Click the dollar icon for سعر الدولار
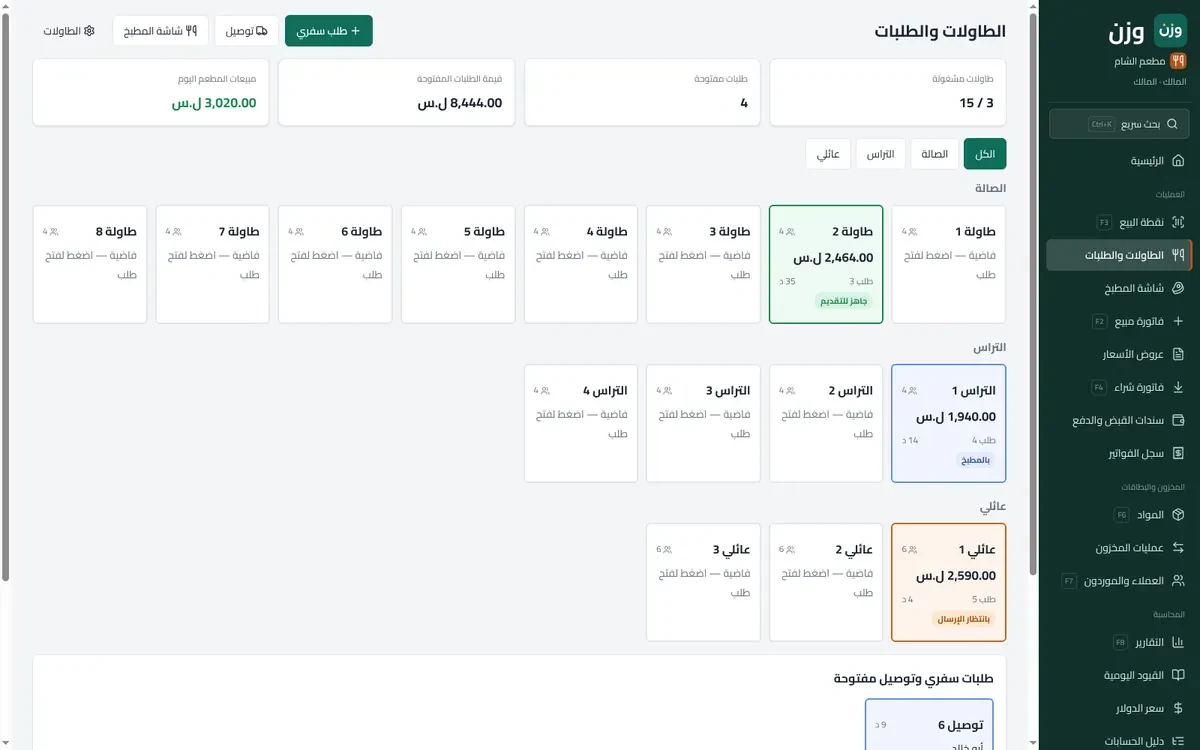The width and height of the screenshot is (1200, 750). [x=1178, y=708]
